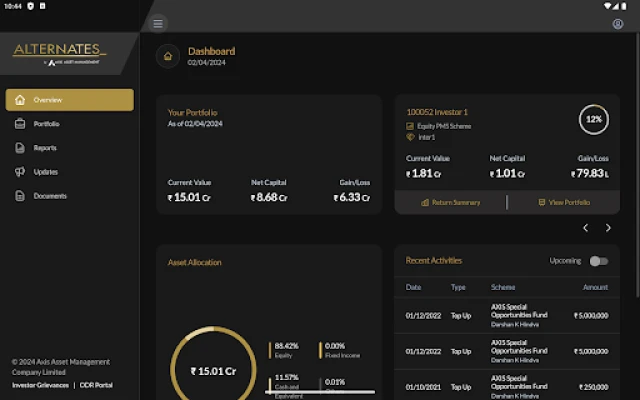The width and height of the screenshot is (640, 400).
Task: Toggle the Upcoming activities switch
Action: coord(598,261)
